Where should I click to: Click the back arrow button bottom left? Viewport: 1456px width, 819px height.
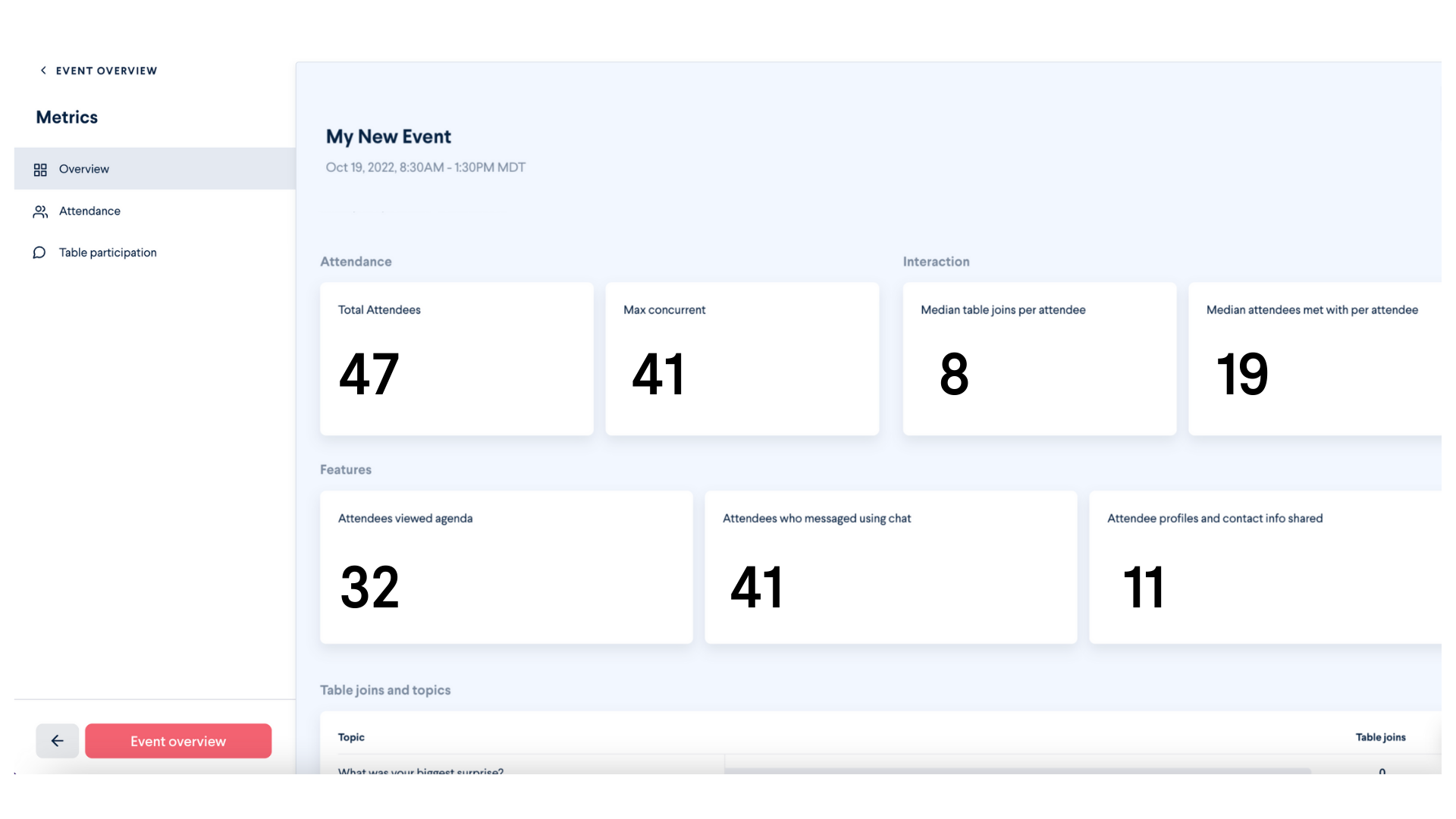[56, 740]
